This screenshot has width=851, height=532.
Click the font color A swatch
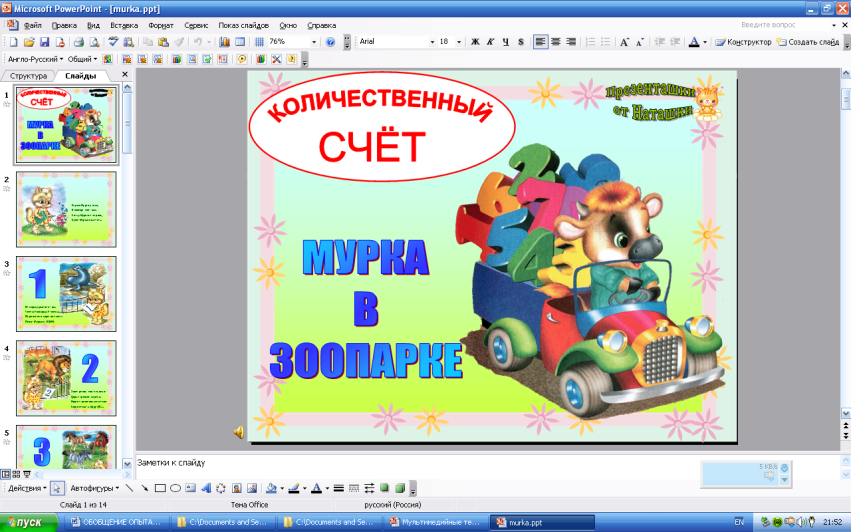click(694, 42)
